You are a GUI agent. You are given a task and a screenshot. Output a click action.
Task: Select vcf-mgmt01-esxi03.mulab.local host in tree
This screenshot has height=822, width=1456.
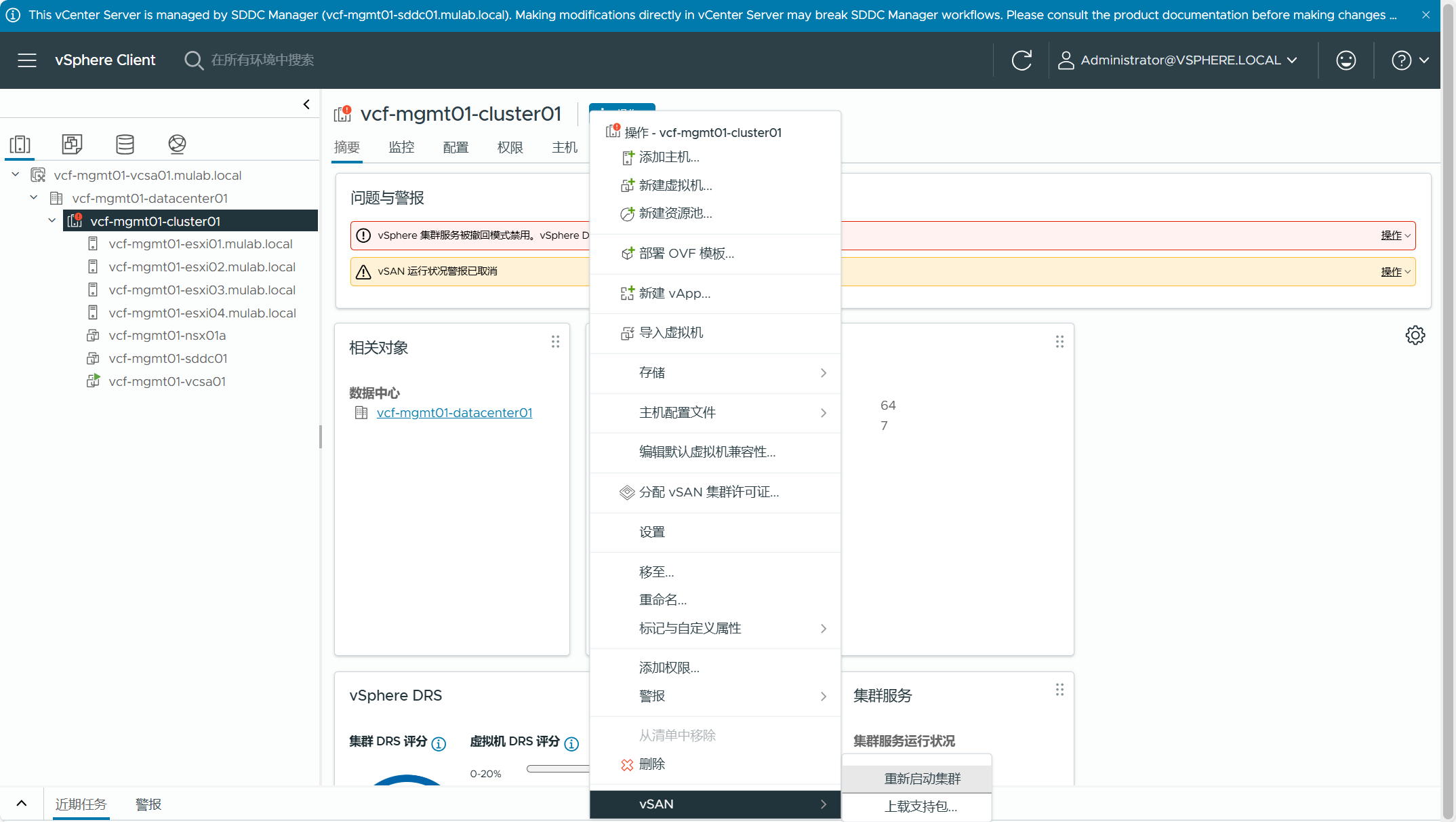coord(201,290)
